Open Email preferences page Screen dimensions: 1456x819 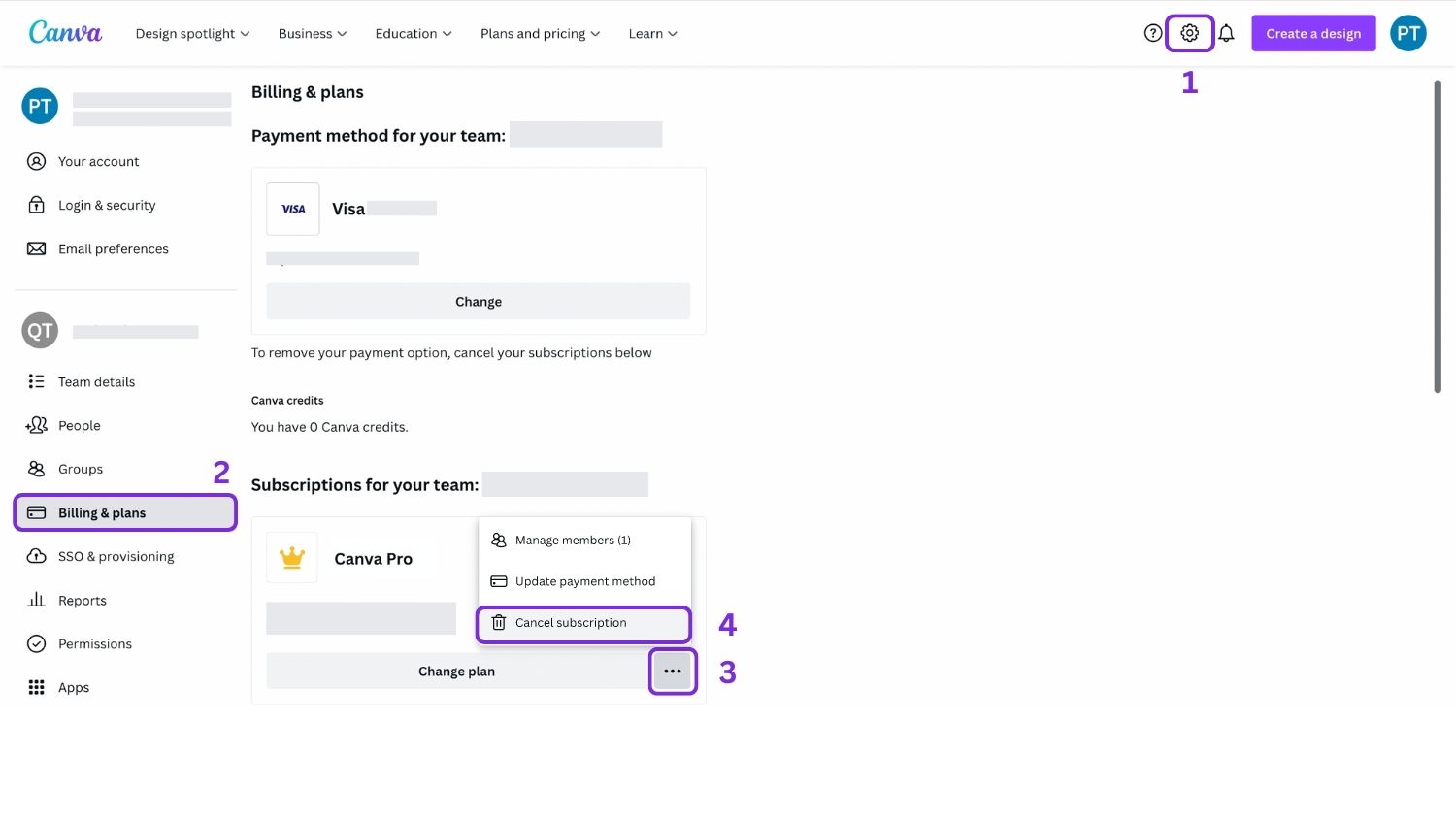pos(125,248)
